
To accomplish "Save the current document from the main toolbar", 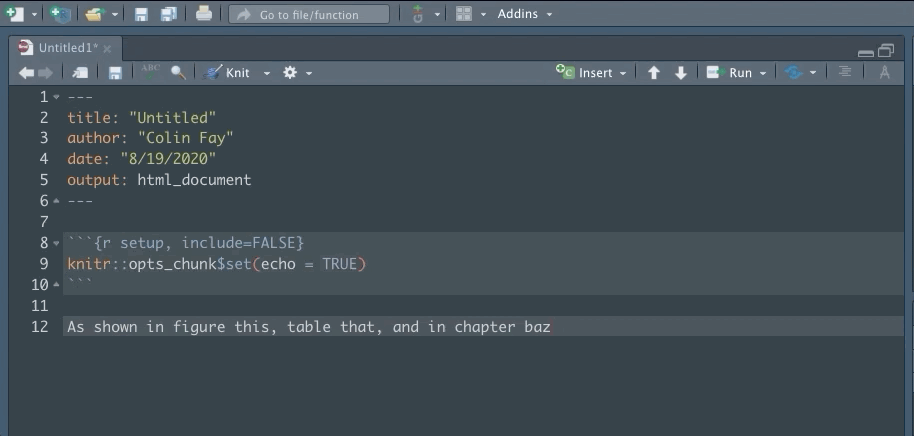I will pyautogui.click(x=141, y=14).
